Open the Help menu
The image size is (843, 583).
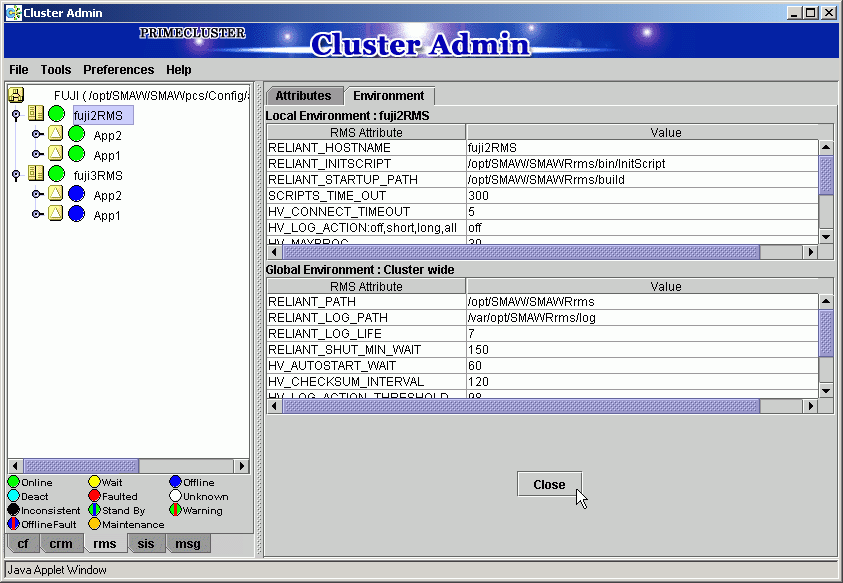pyautogui.click(x=178, y=70)
